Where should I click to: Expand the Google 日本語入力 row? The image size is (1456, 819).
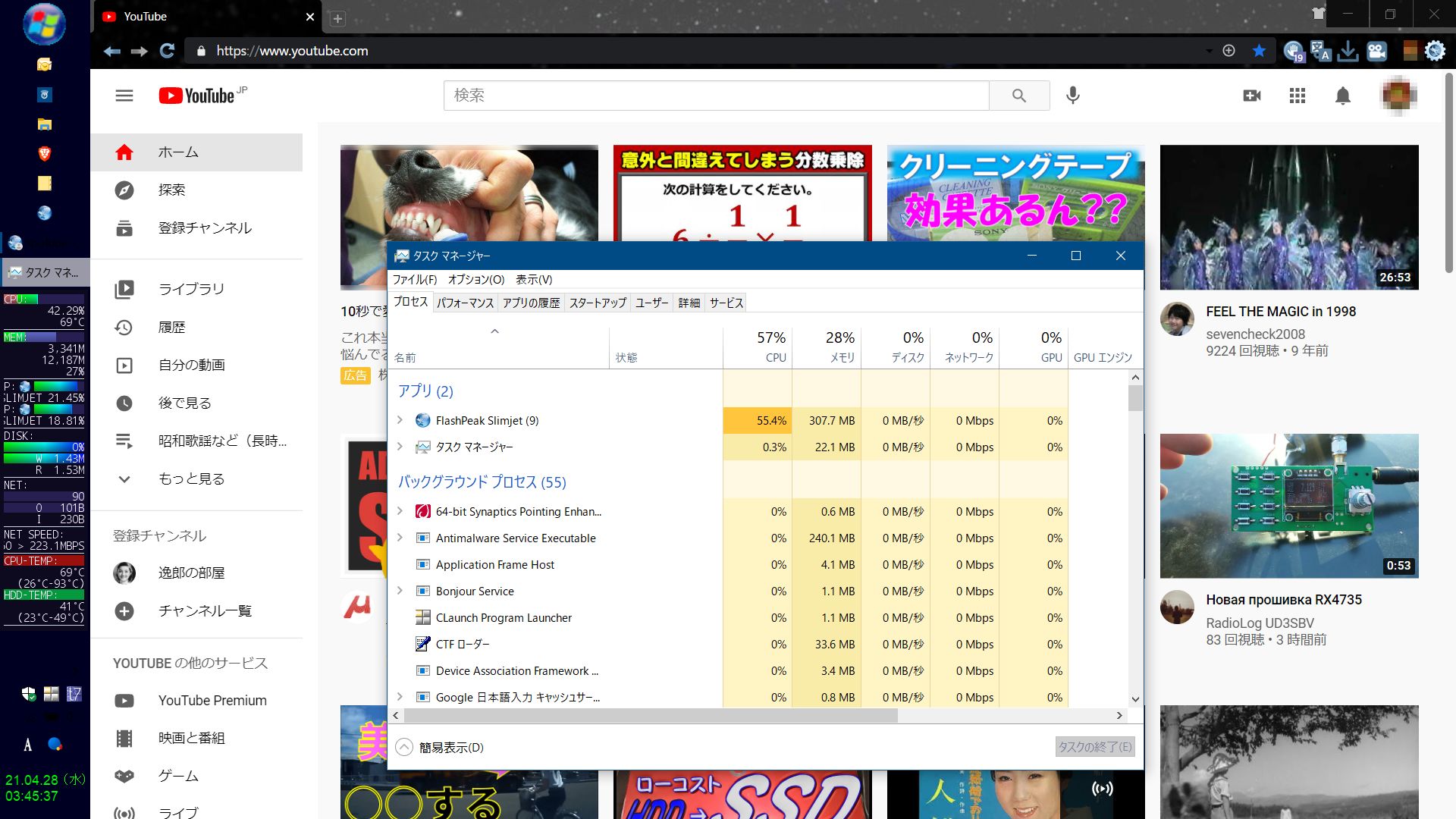click(400, 697)
